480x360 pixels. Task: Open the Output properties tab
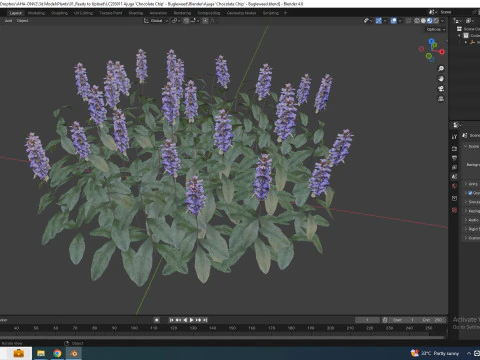tap(454, 158)
